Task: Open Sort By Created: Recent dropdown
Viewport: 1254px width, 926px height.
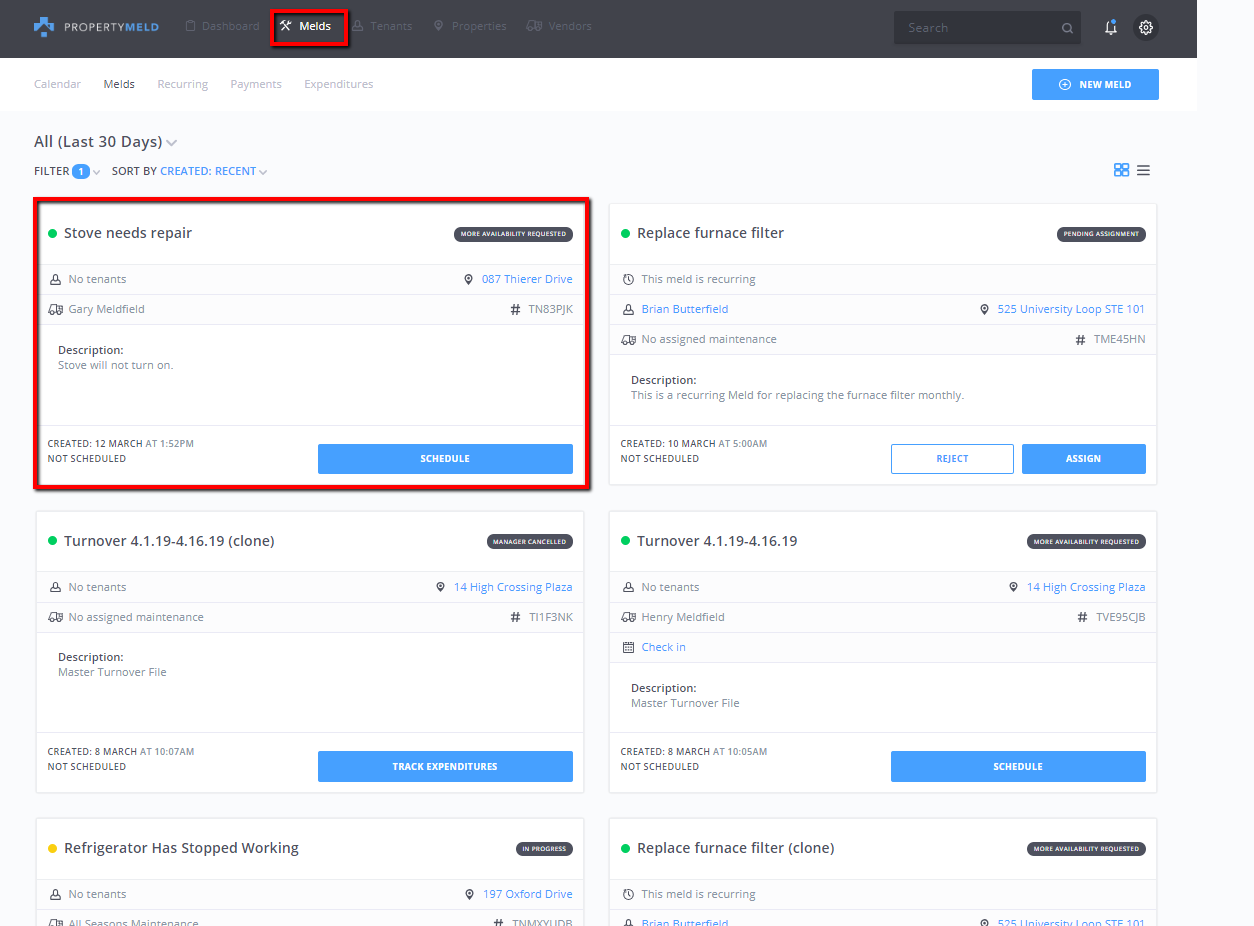Action: point(214,171)
